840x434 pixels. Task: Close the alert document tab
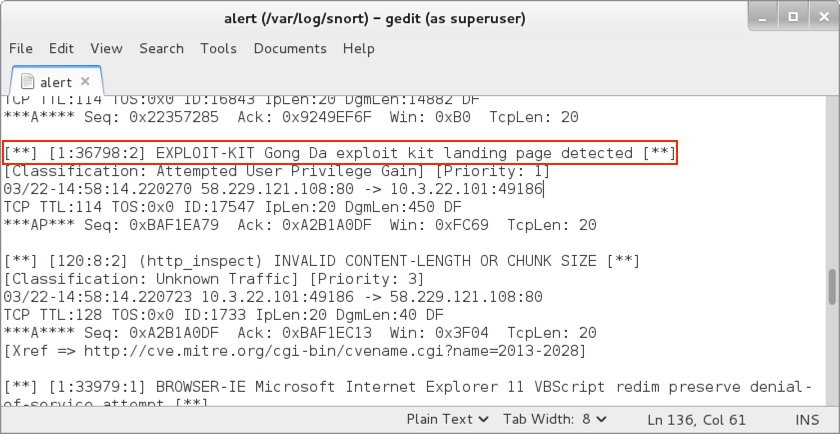[x=86, y=82]
